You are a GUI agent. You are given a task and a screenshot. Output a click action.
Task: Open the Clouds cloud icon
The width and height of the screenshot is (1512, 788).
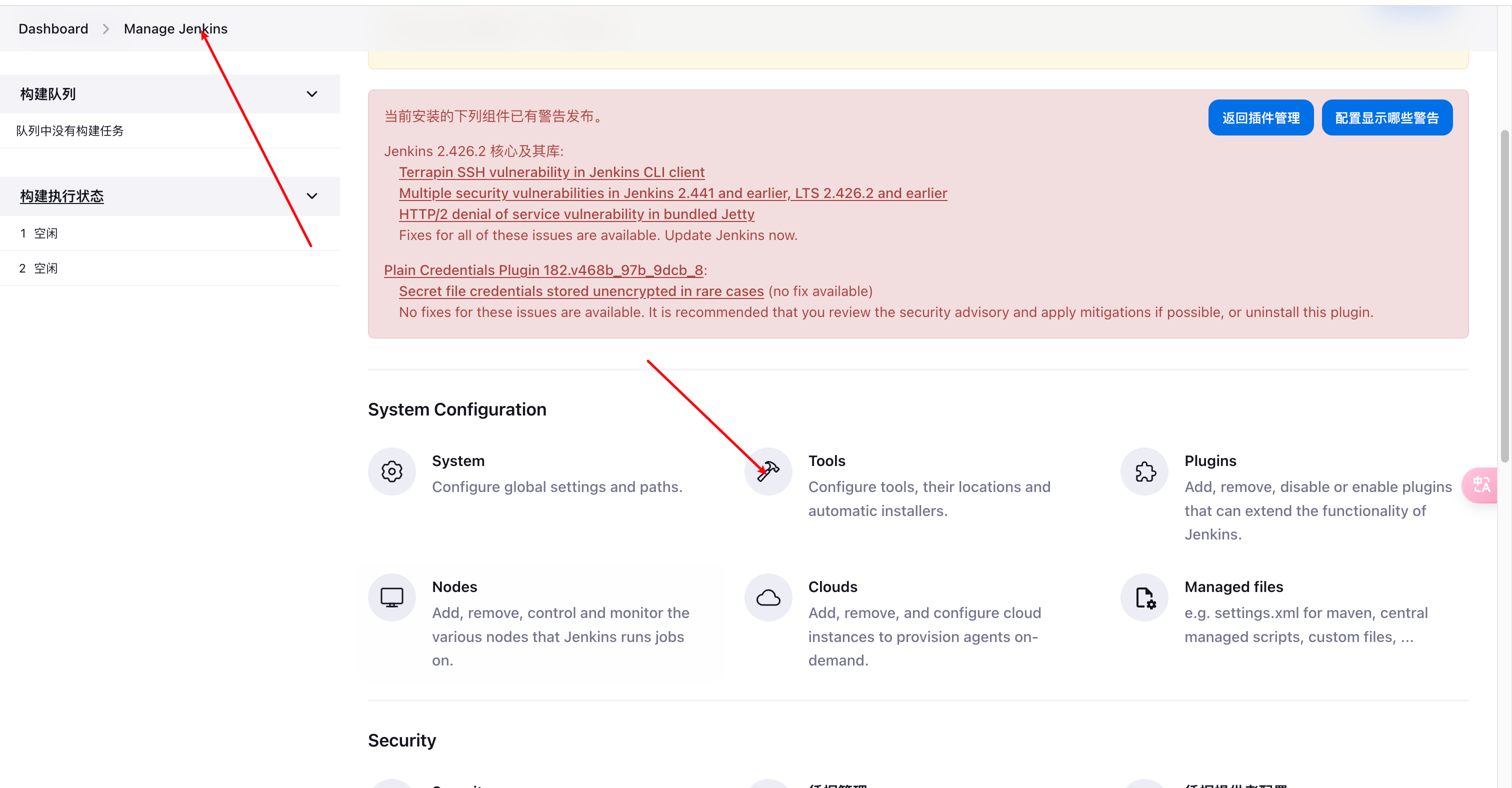click(767, 597)
